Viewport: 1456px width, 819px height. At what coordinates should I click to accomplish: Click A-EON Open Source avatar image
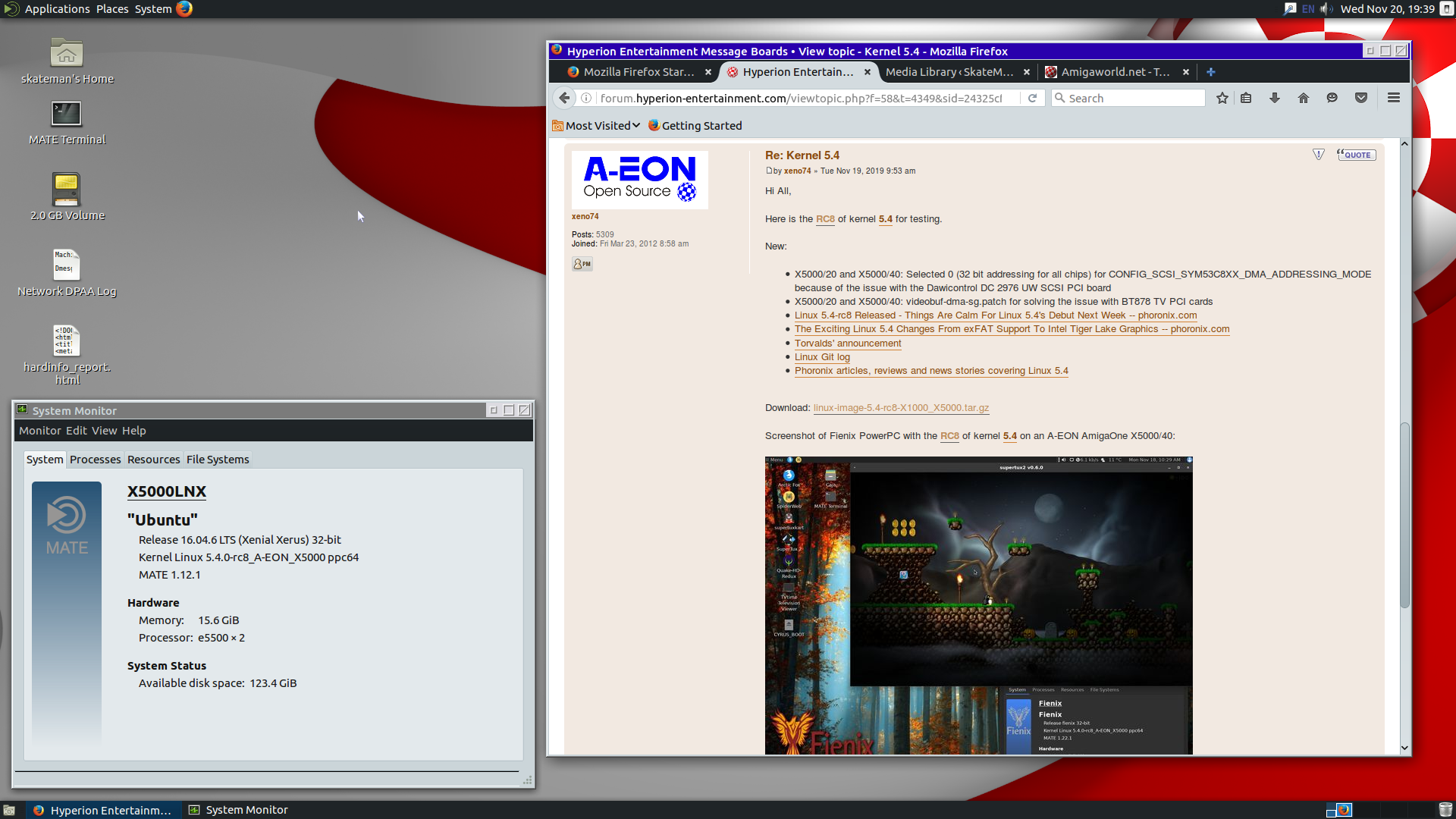pos(639,180)
